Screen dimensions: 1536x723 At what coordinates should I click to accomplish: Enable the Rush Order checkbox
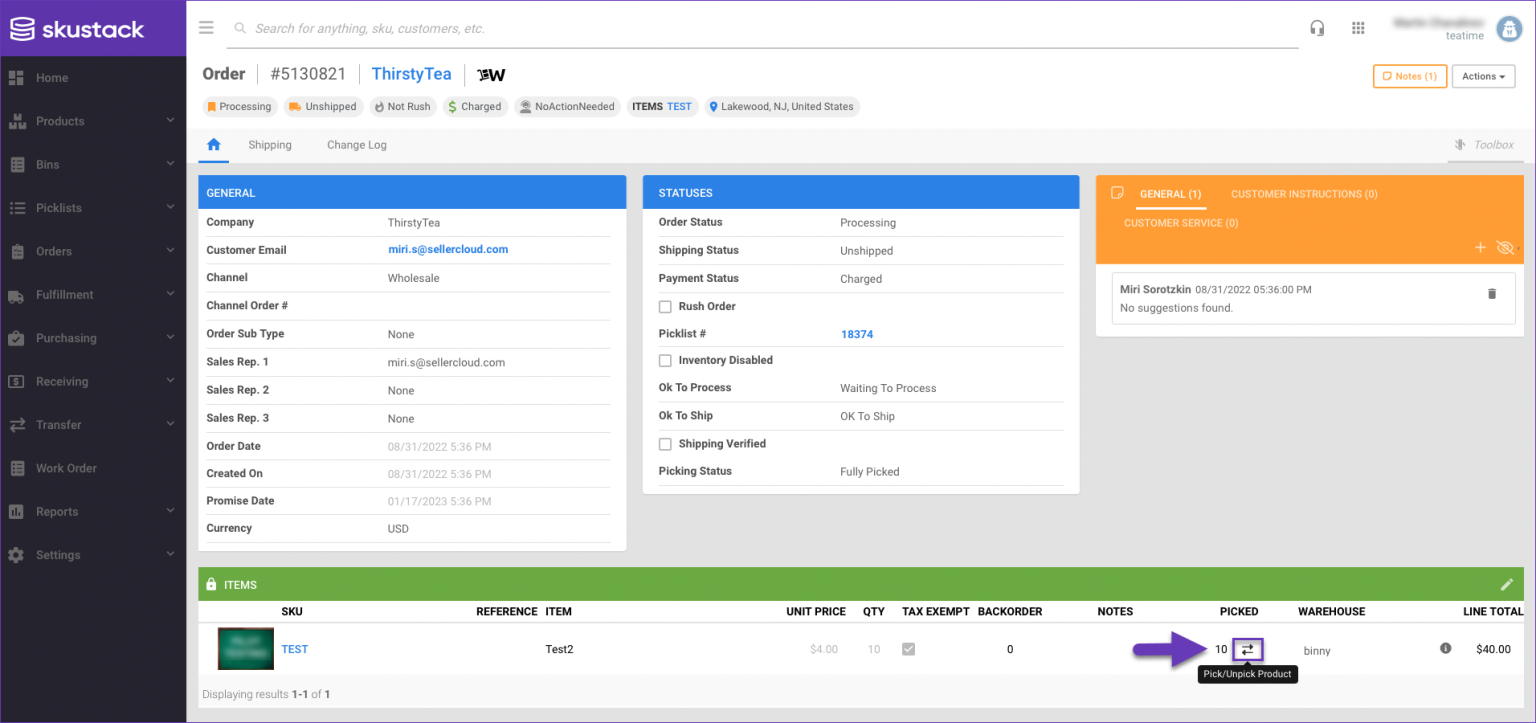click(664, 306)
